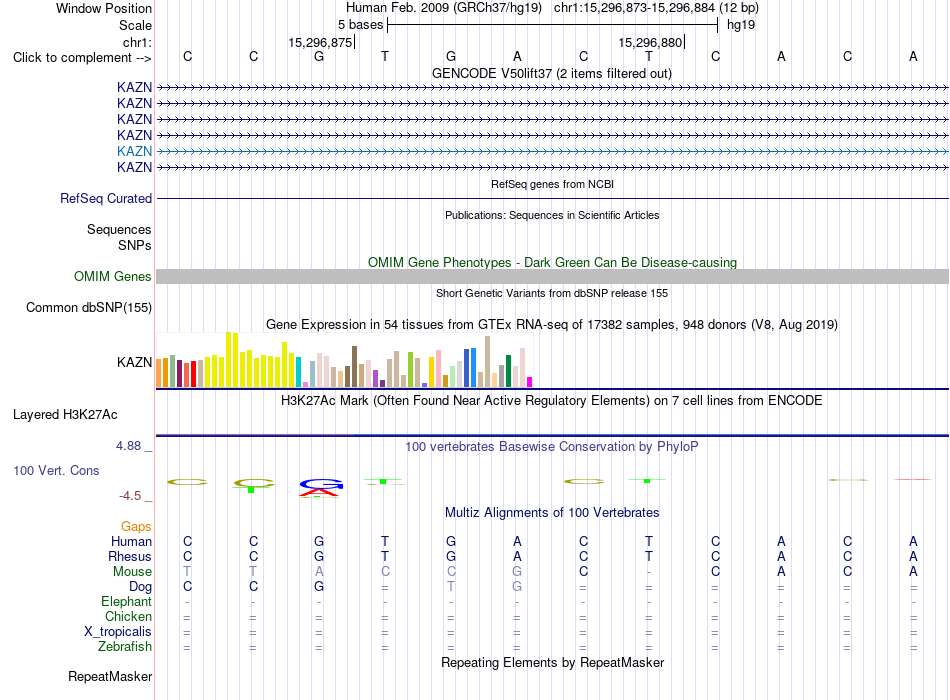Click the 'chr1:' base position label

tap(137, 42)
